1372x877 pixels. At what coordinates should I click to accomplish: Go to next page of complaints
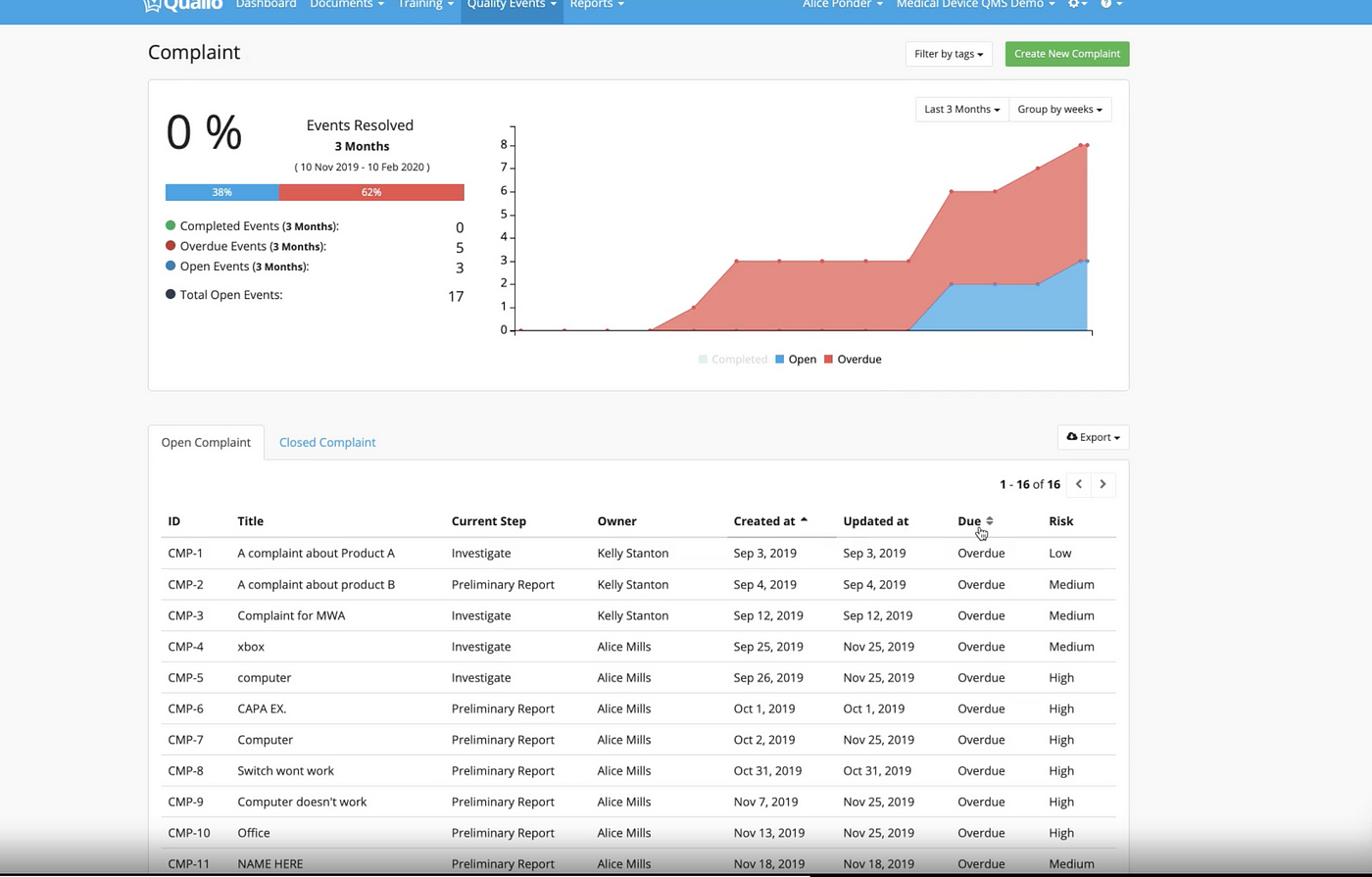(x=1102, y=484)
